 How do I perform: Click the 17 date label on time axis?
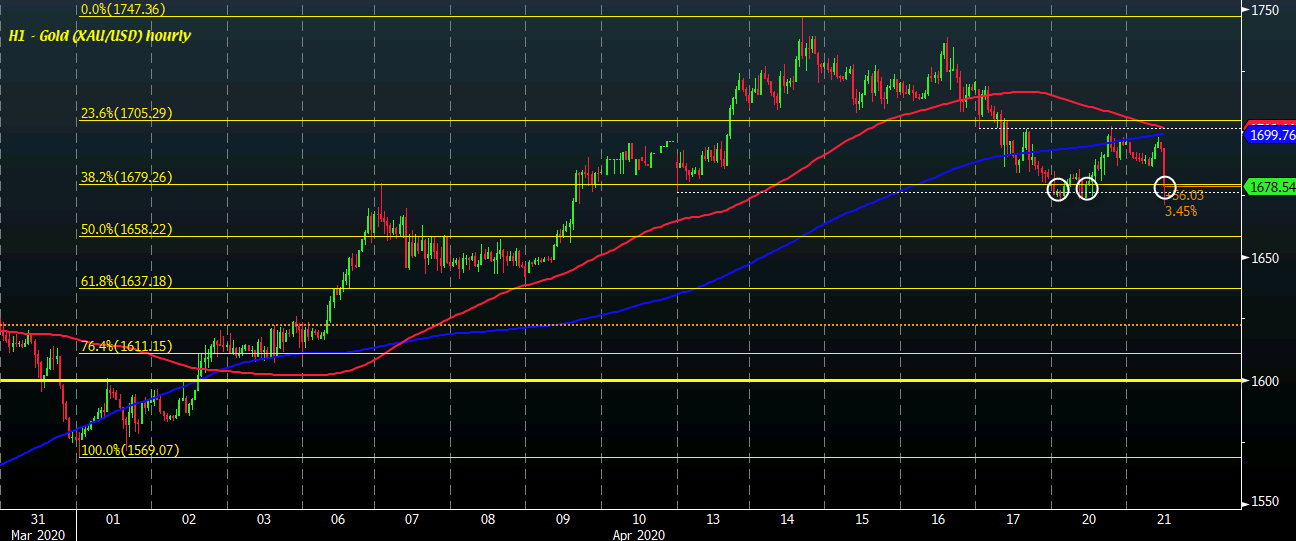coord(1013,520)
